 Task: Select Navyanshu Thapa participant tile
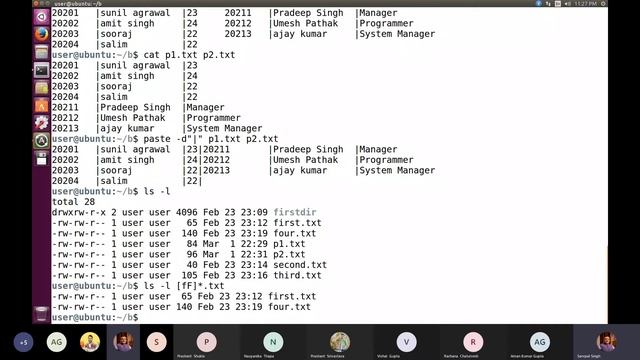[273, 342]
